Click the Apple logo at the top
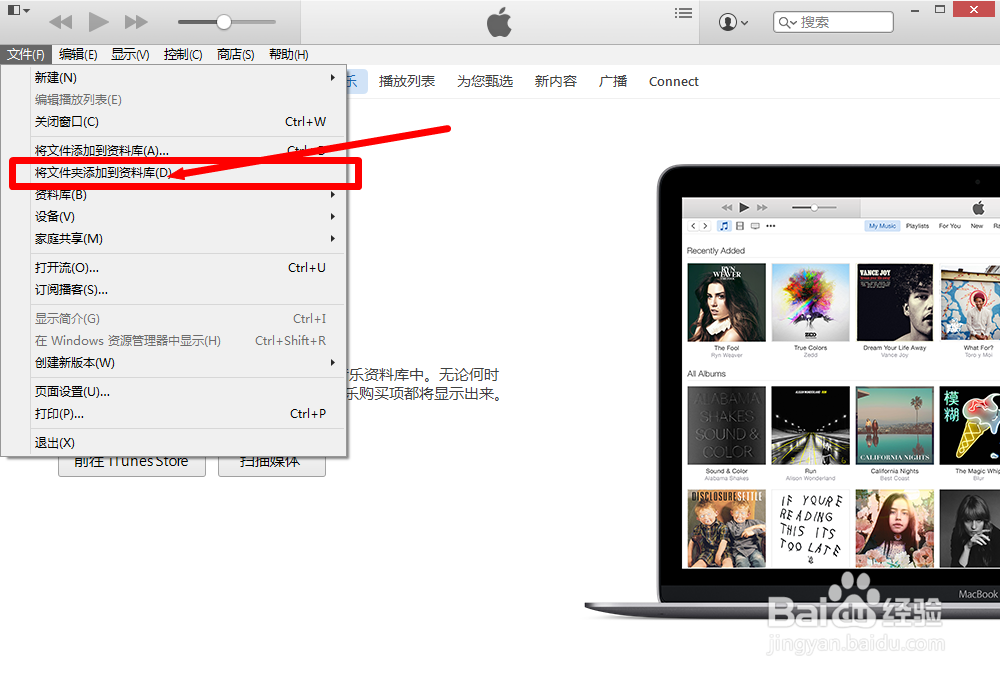Viewport: 1000px width, 678px height. (498, 20)
